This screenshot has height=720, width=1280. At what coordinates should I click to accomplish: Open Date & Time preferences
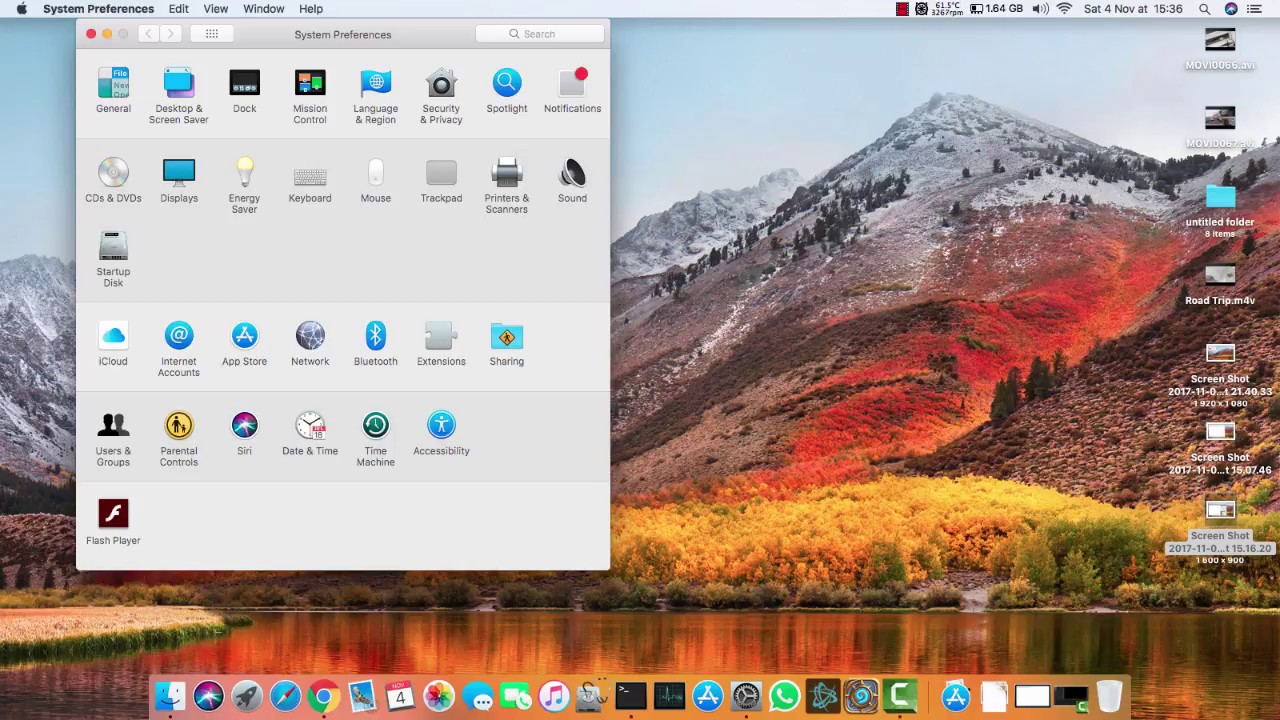[310, 433]
